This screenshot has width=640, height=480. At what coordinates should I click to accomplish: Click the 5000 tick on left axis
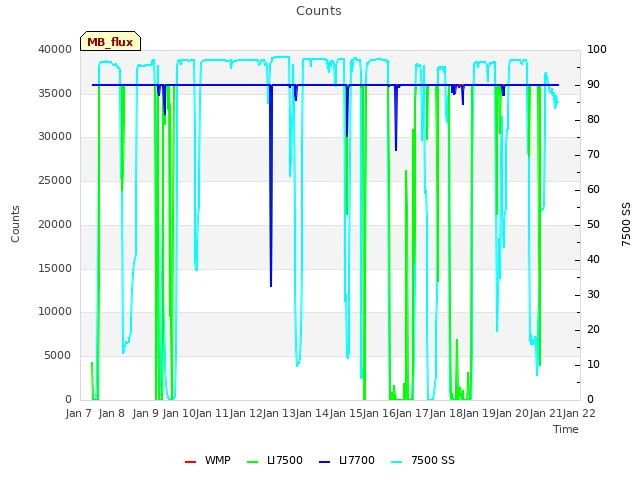[x=58, y=356]
